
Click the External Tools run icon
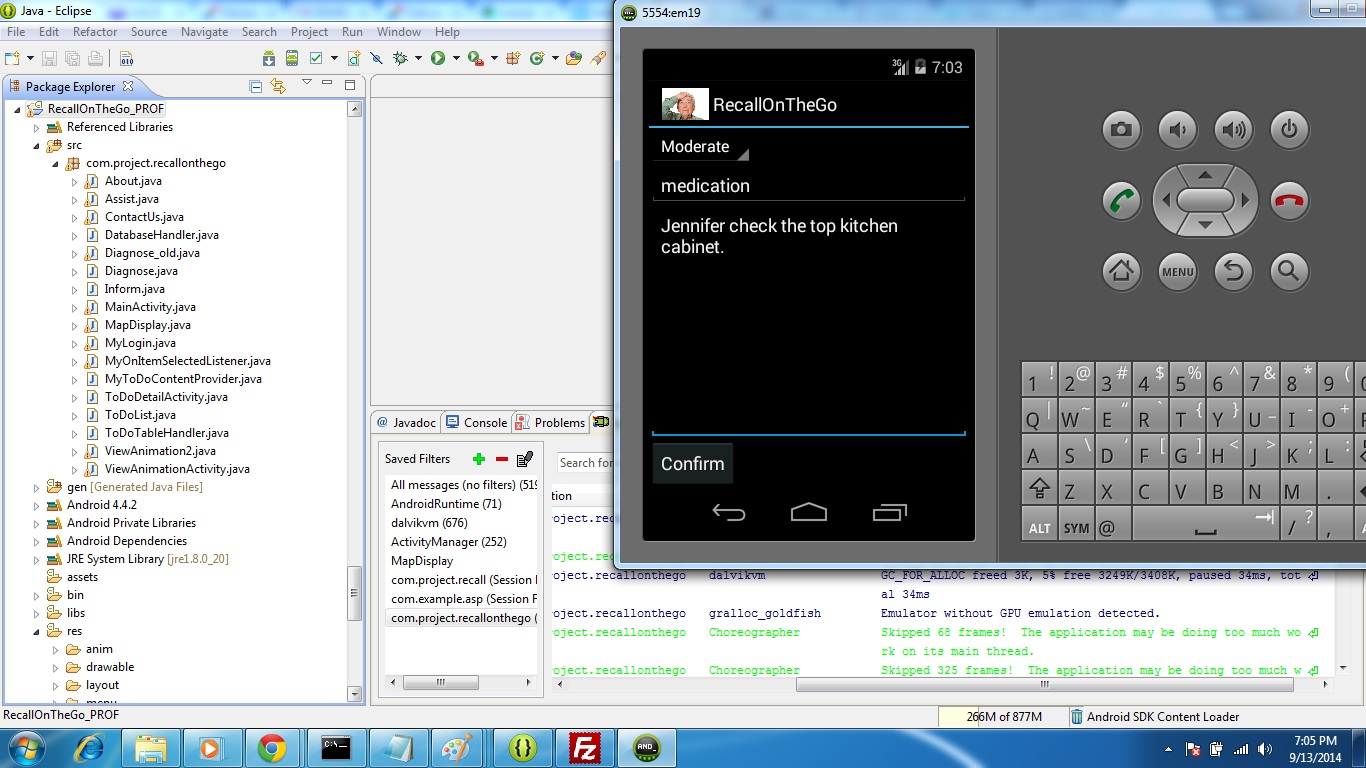tap(475, 58)
